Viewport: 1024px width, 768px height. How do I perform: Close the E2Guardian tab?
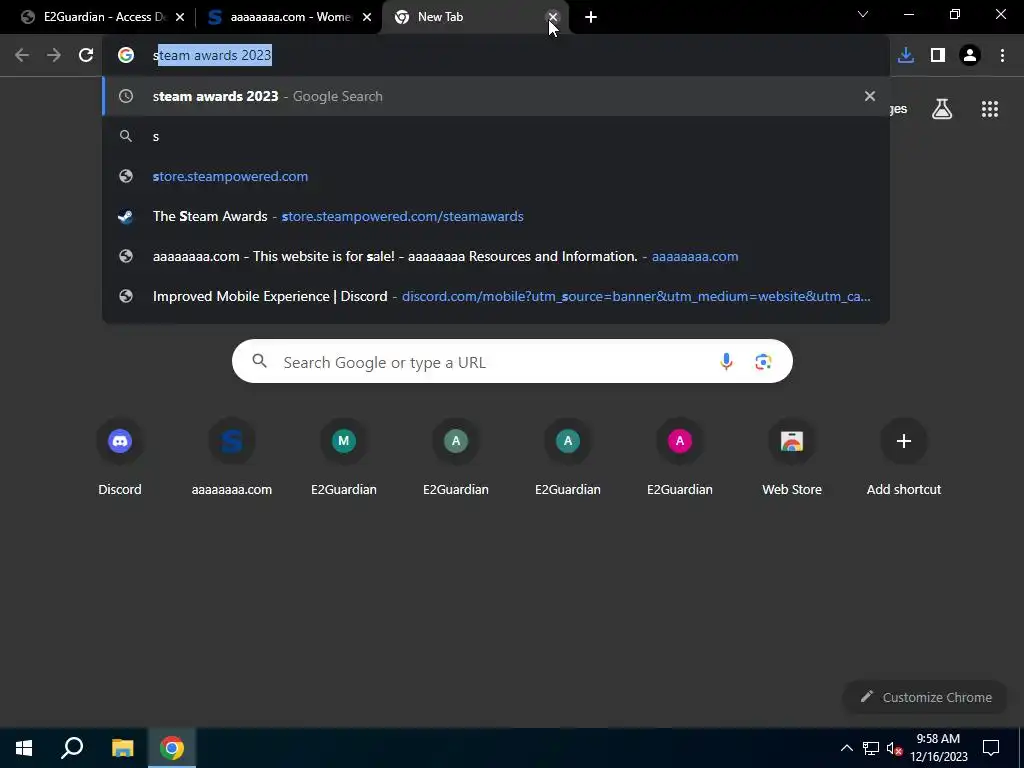(180, 17)
